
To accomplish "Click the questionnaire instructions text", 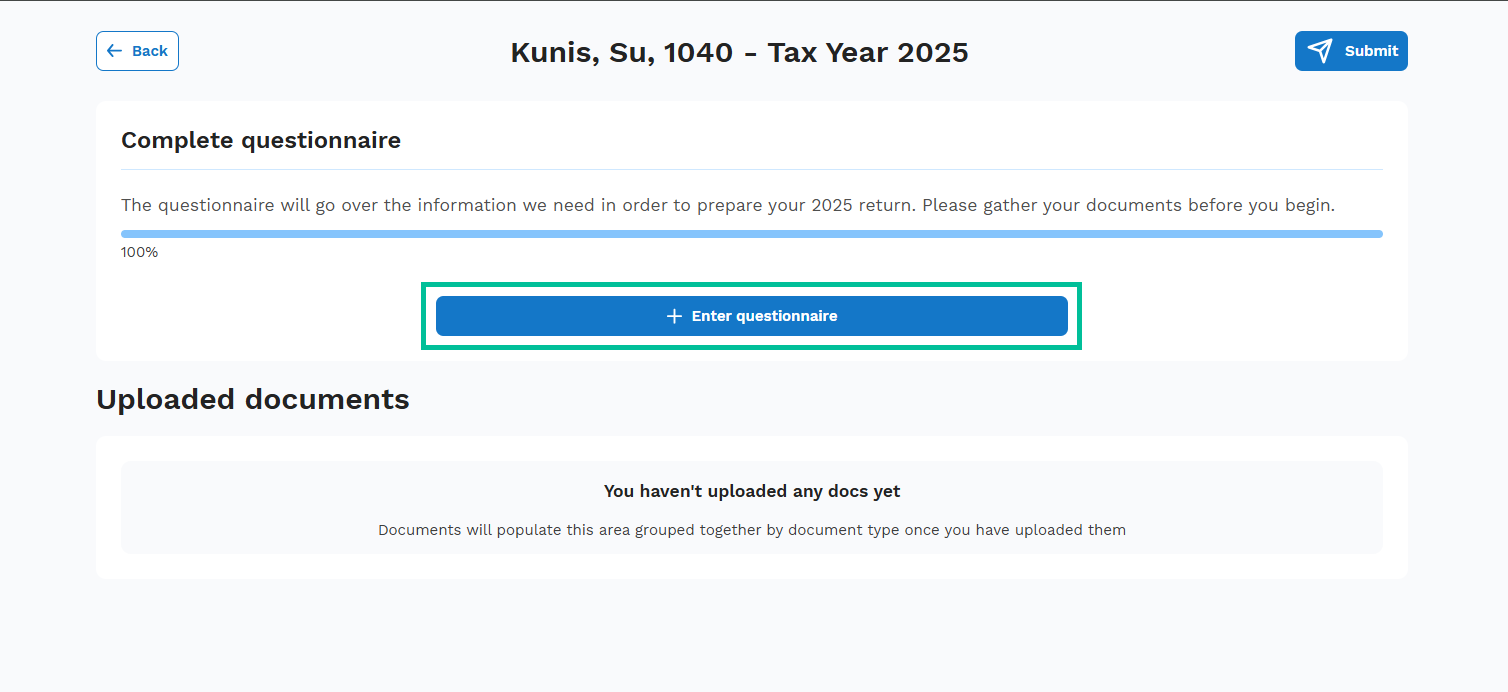I will point(728,204).
